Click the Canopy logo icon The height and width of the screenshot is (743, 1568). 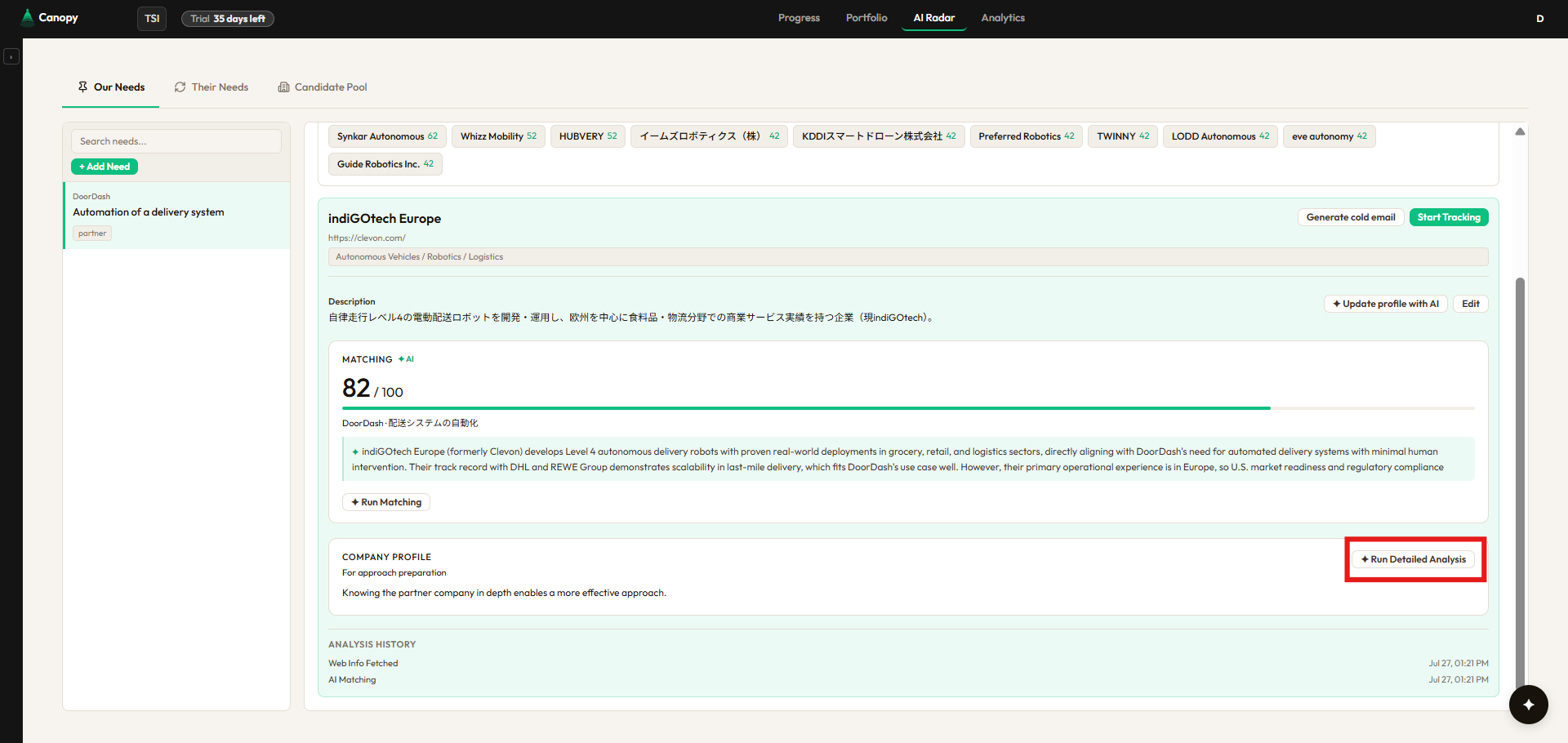click(x=28, y=17)
